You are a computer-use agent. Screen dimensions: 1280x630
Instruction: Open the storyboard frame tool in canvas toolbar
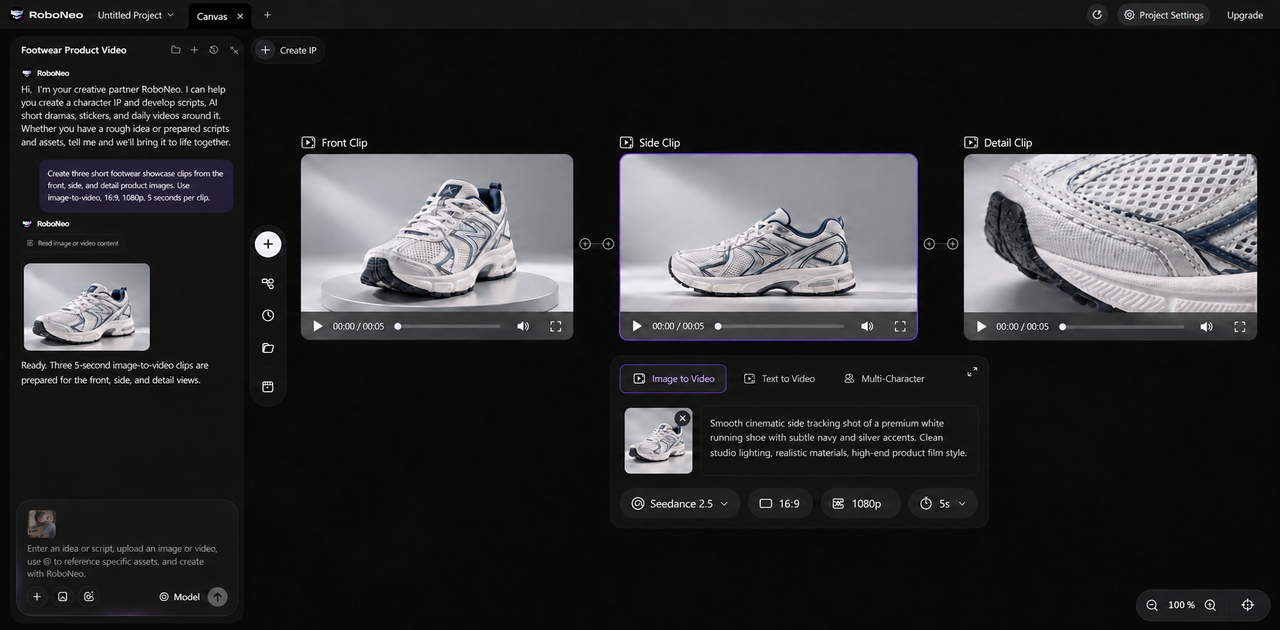pyautogui.click(x=268, y=386)
